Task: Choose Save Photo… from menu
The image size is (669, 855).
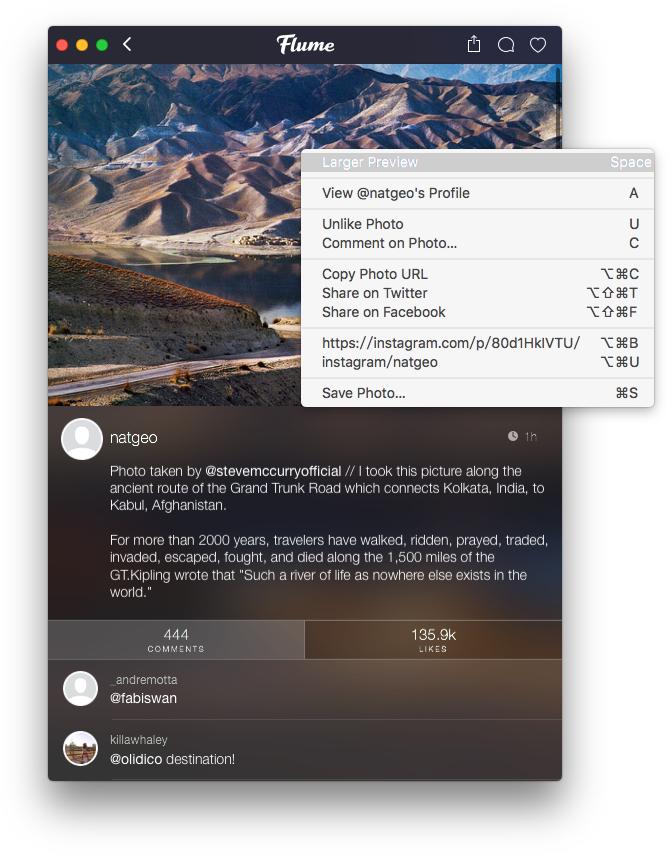Action: point(477,393)
